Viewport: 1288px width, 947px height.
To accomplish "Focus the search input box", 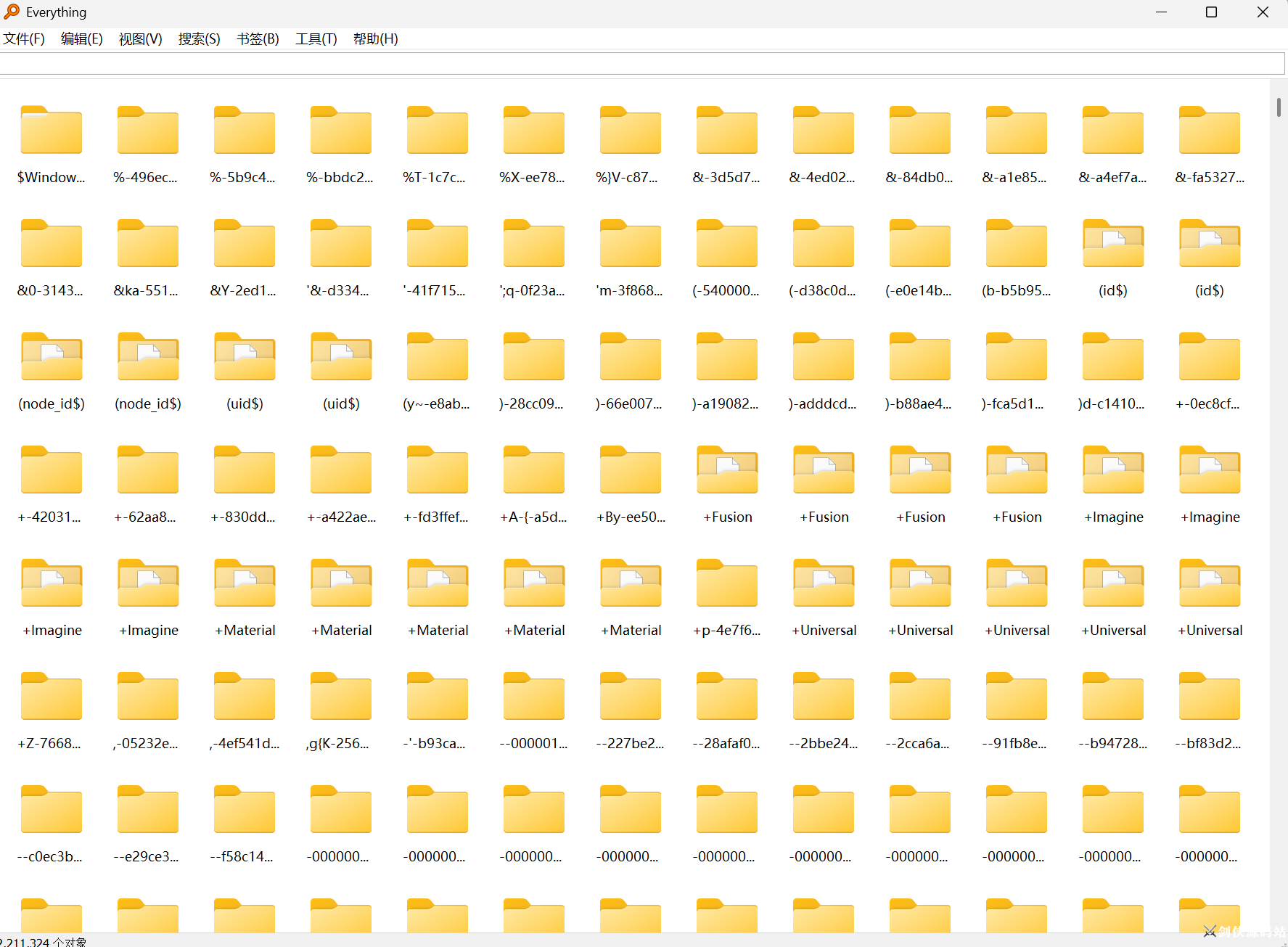I will click(642, 64).
